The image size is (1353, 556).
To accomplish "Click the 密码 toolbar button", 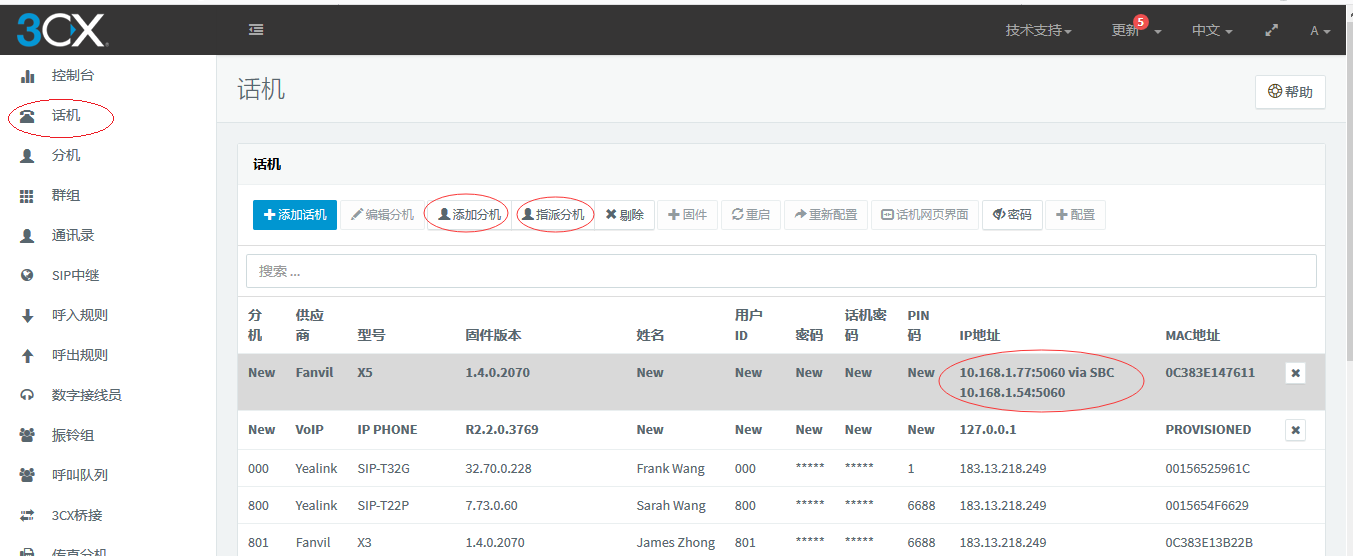I will [x=1012, y=215].
